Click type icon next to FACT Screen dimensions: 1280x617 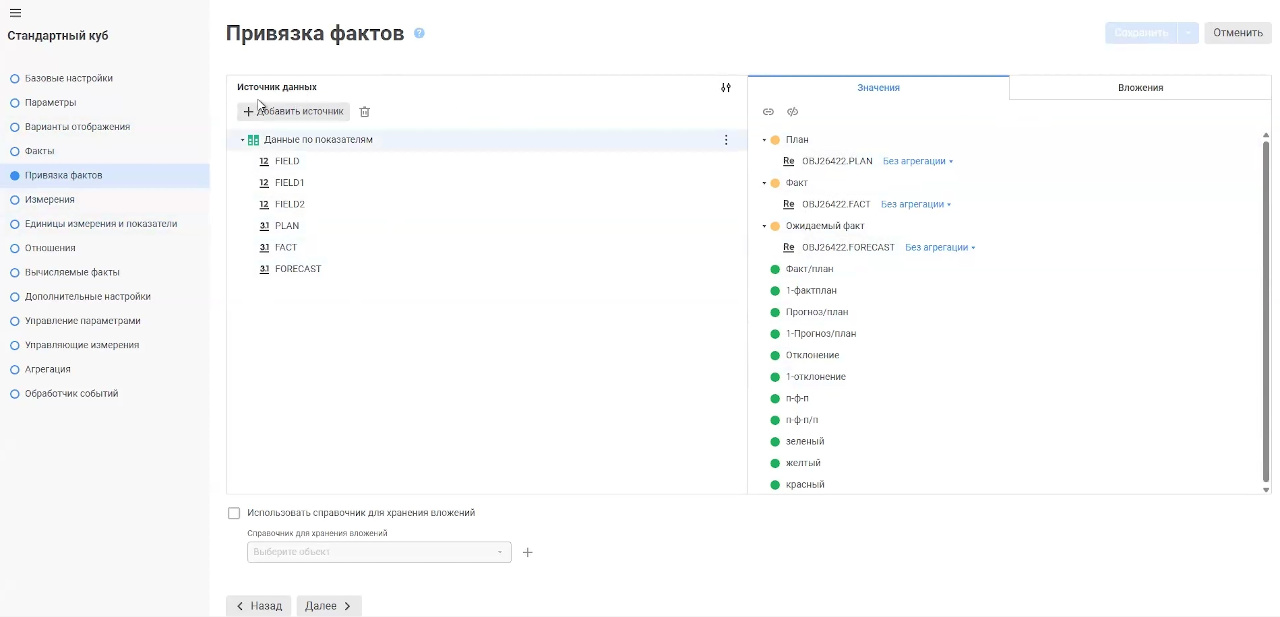pos(264,247)
